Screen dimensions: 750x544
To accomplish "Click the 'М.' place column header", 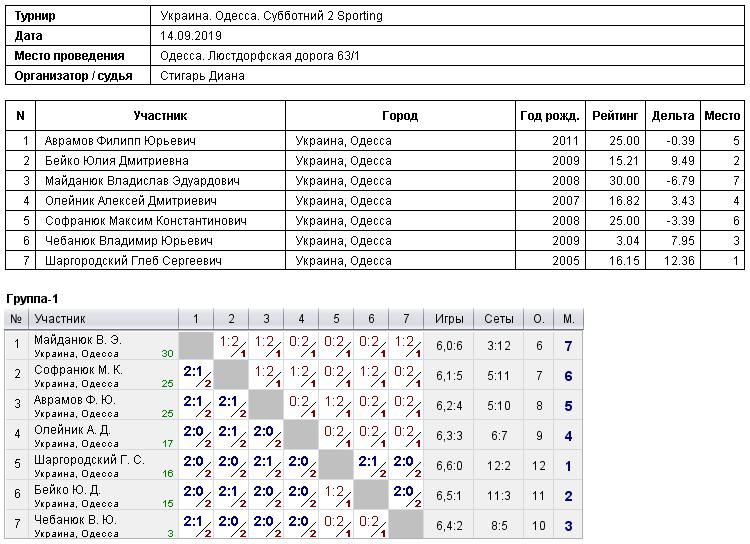I will (568, 319).
